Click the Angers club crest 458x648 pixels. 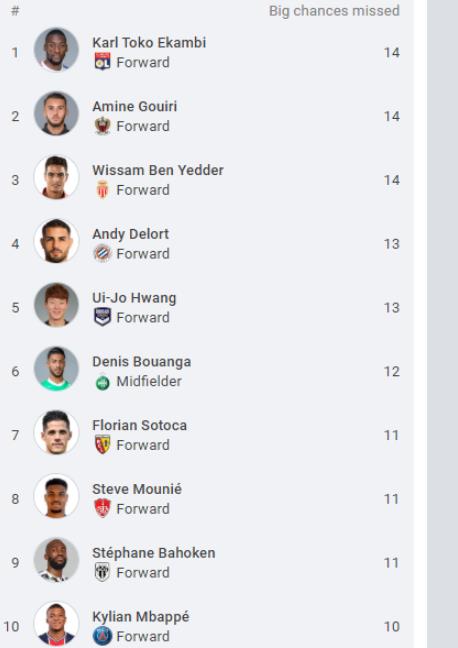click(x=102, y=572)
